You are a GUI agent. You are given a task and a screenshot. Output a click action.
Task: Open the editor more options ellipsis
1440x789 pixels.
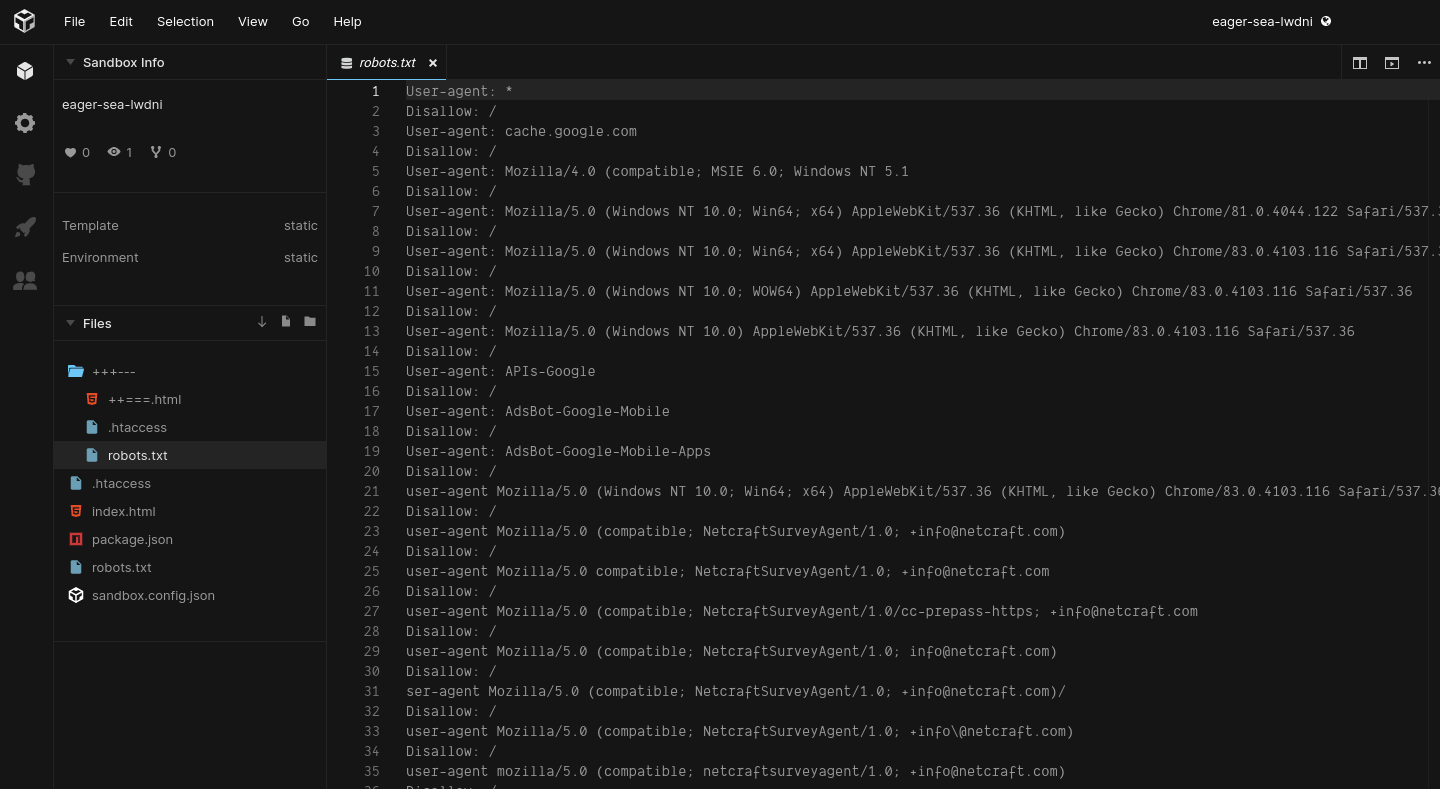click(x=1424, y=62)
